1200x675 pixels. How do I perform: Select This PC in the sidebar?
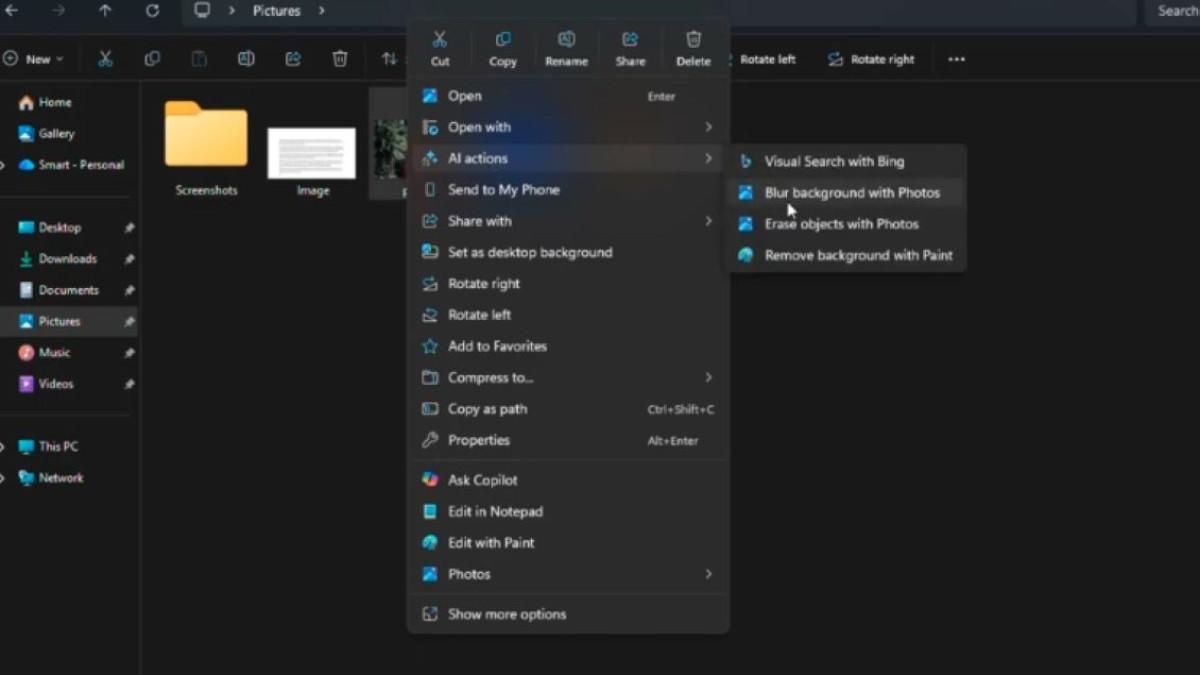tap(47, 446)
